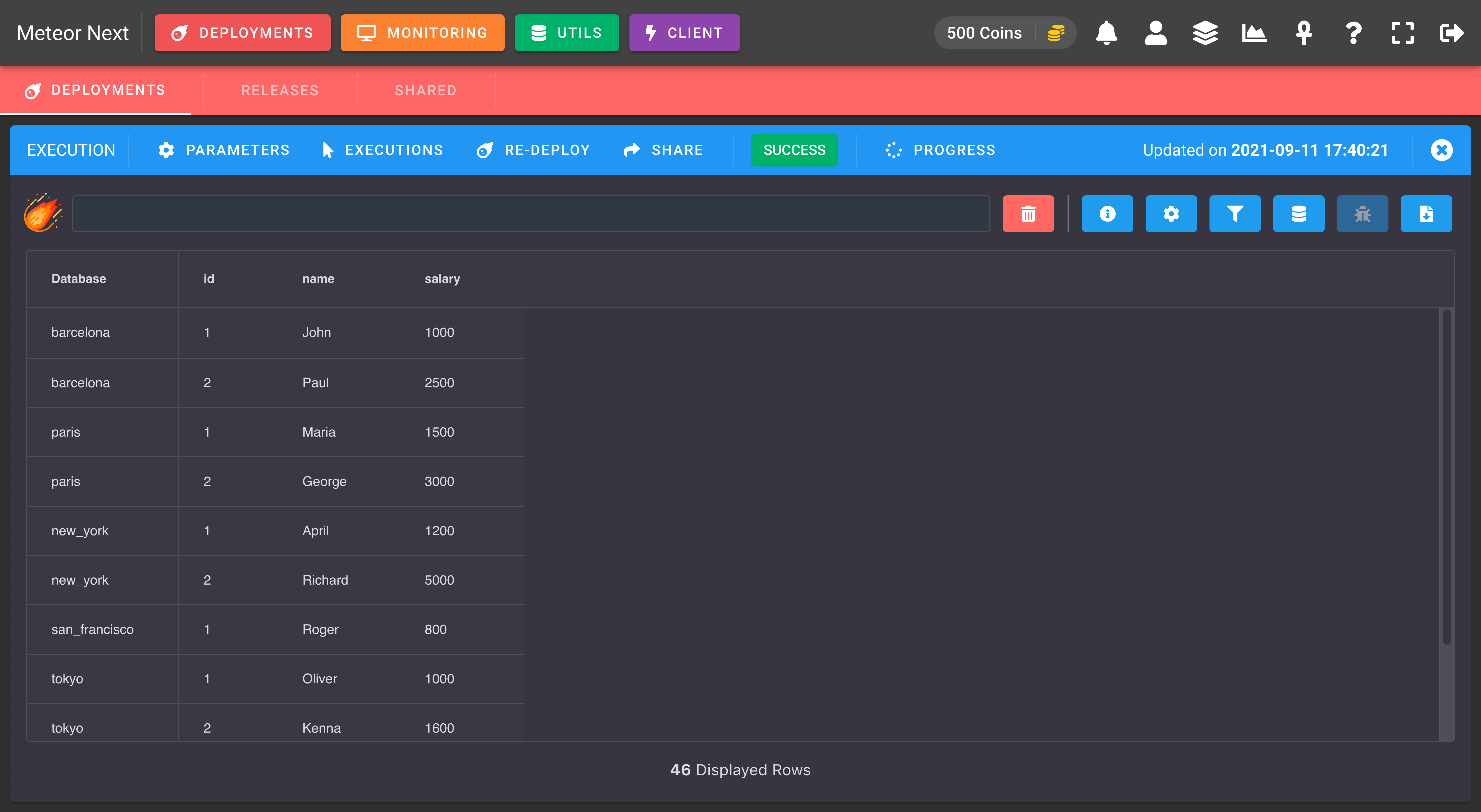Select the Kenna cell

pyautogui.click(x=321, y=728)
